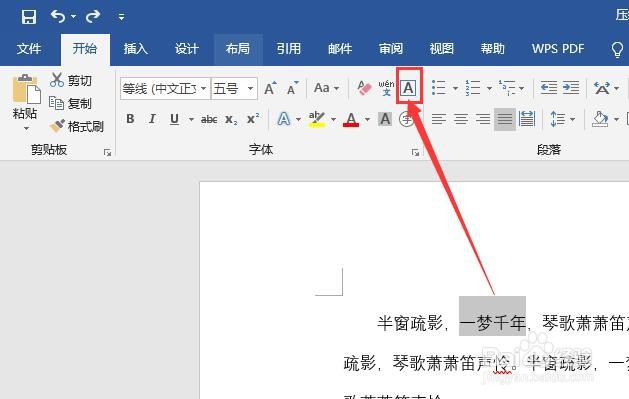Click the 粘贴 paste button

click(x=25, y=97)
